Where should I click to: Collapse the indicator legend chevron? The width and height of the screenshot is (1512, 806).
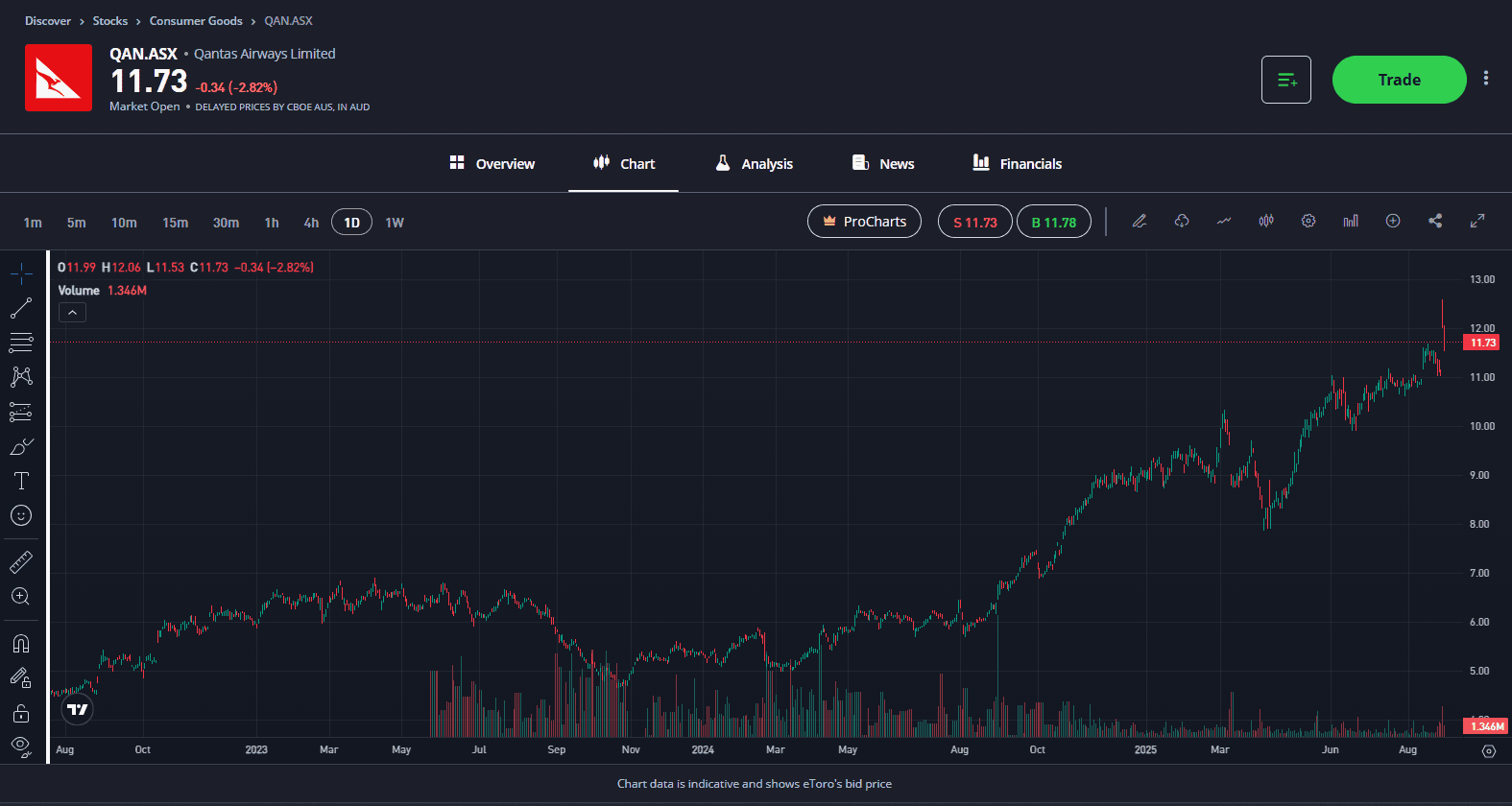72,312
